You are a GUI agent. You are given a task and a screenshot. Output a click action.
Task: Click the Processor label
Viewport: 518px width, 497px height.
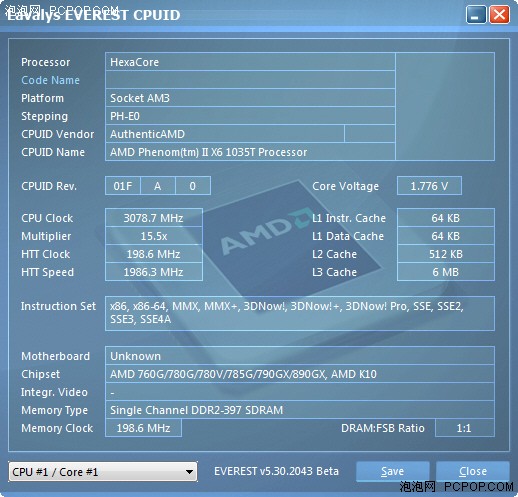click(x=46, y=62)
